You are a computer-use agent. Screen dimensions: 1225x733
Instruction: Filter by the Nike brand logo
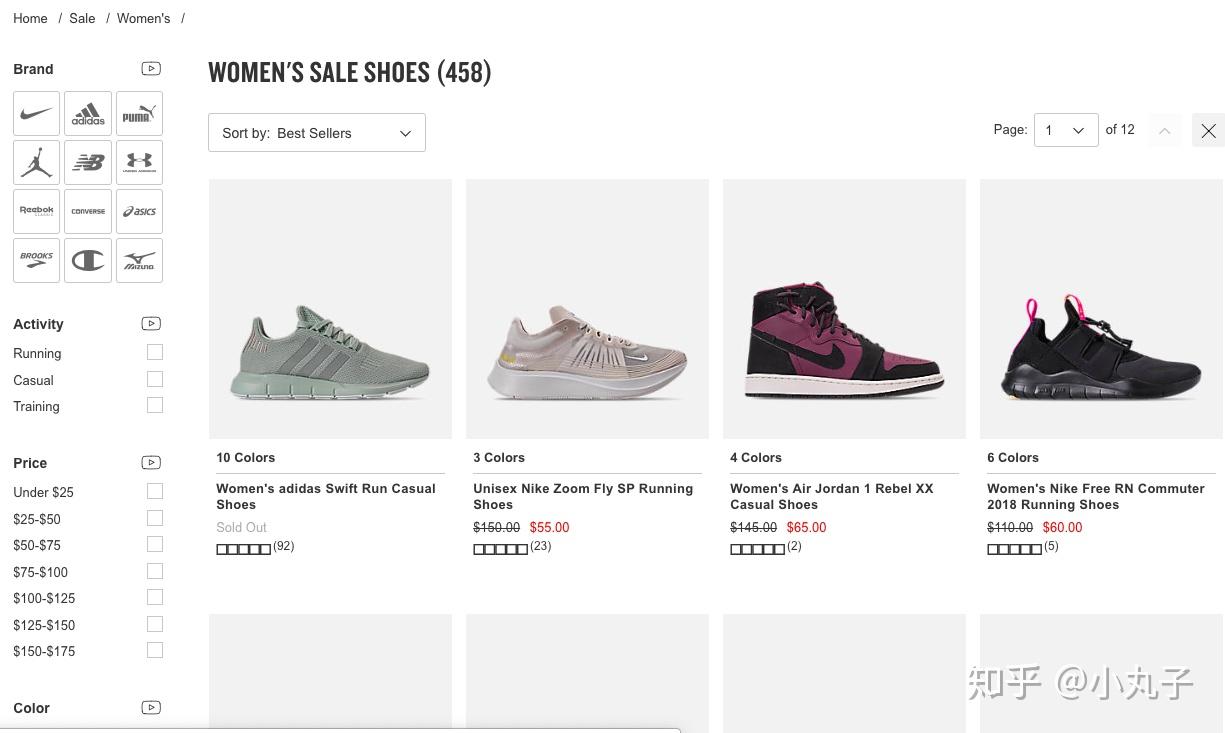tap(36, 114)
